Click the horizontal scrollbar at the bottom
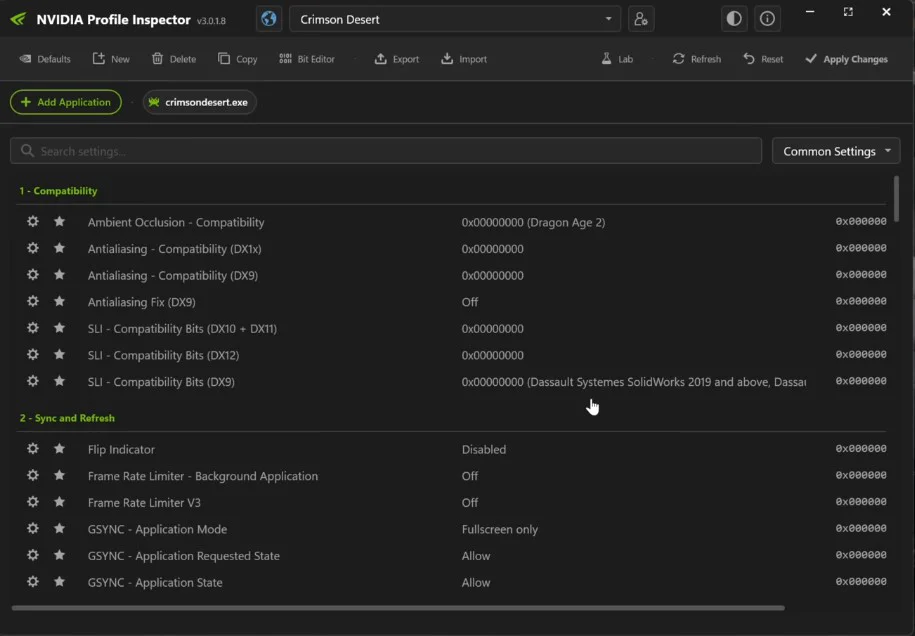This screenshot has width=915, height=636. coord(398,607)
